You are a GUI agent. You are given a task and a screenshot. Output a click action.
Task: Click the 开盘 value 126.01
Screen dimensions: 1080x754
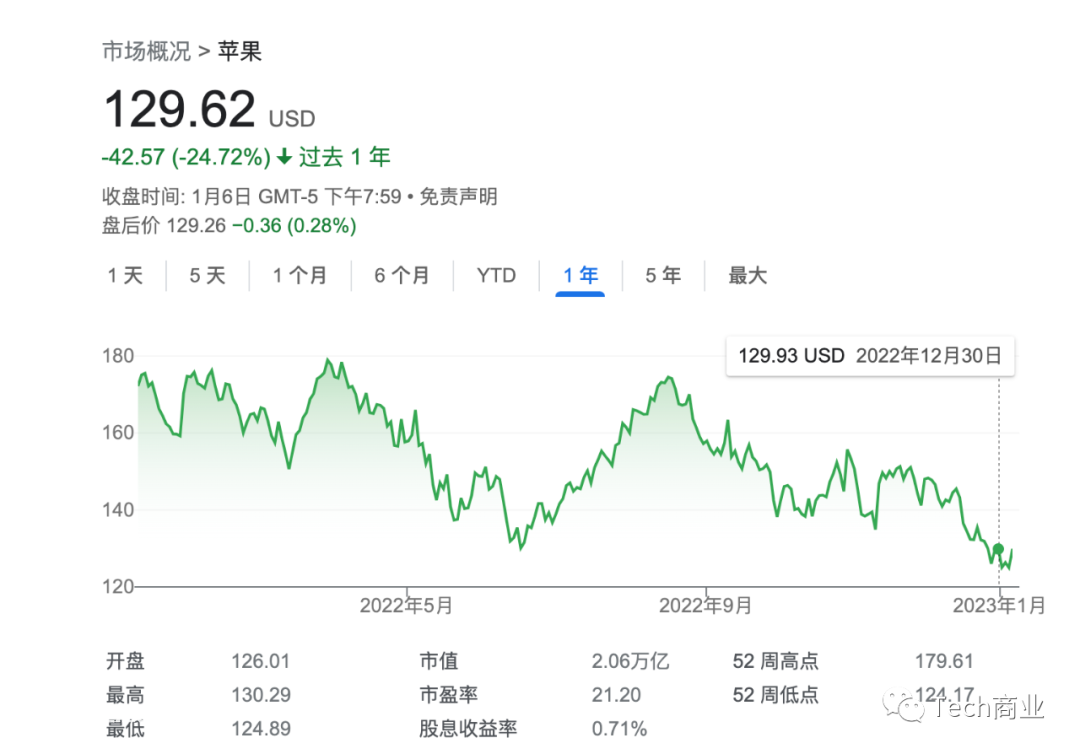[261, 662]
